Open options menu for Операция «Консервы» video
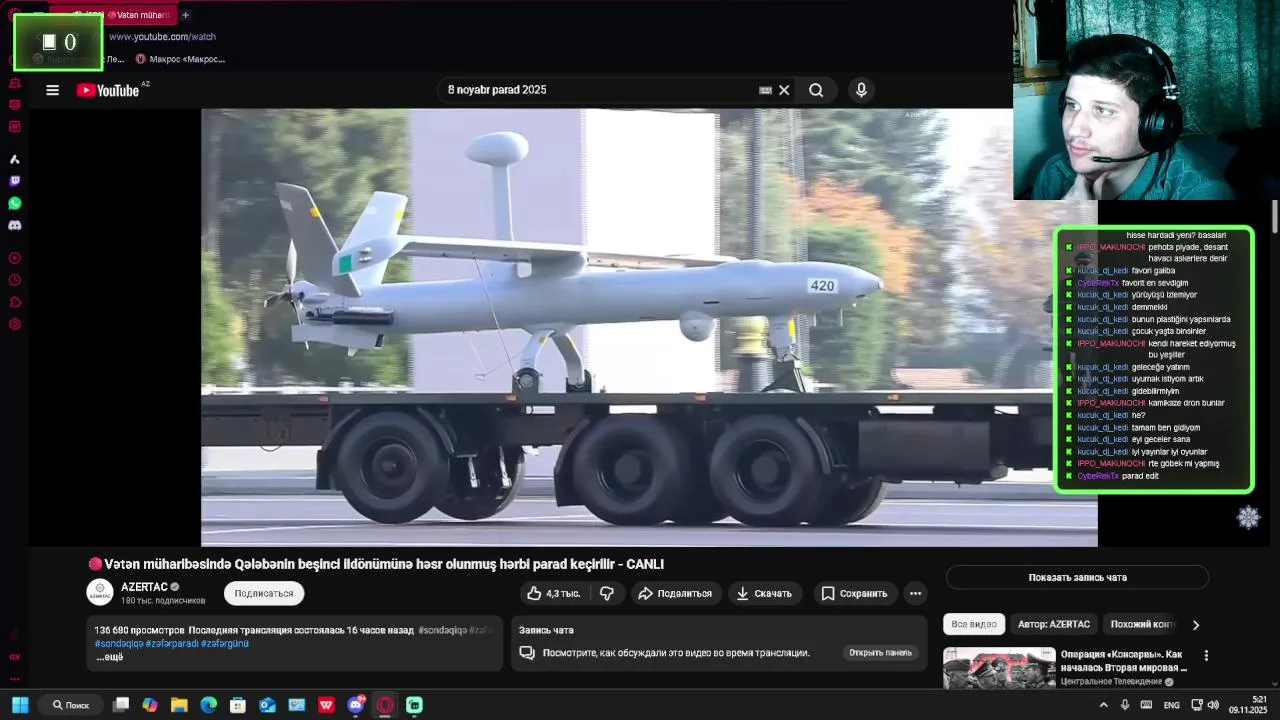The width and height of the screenshot is (1280, 720). coord(1206,656)
